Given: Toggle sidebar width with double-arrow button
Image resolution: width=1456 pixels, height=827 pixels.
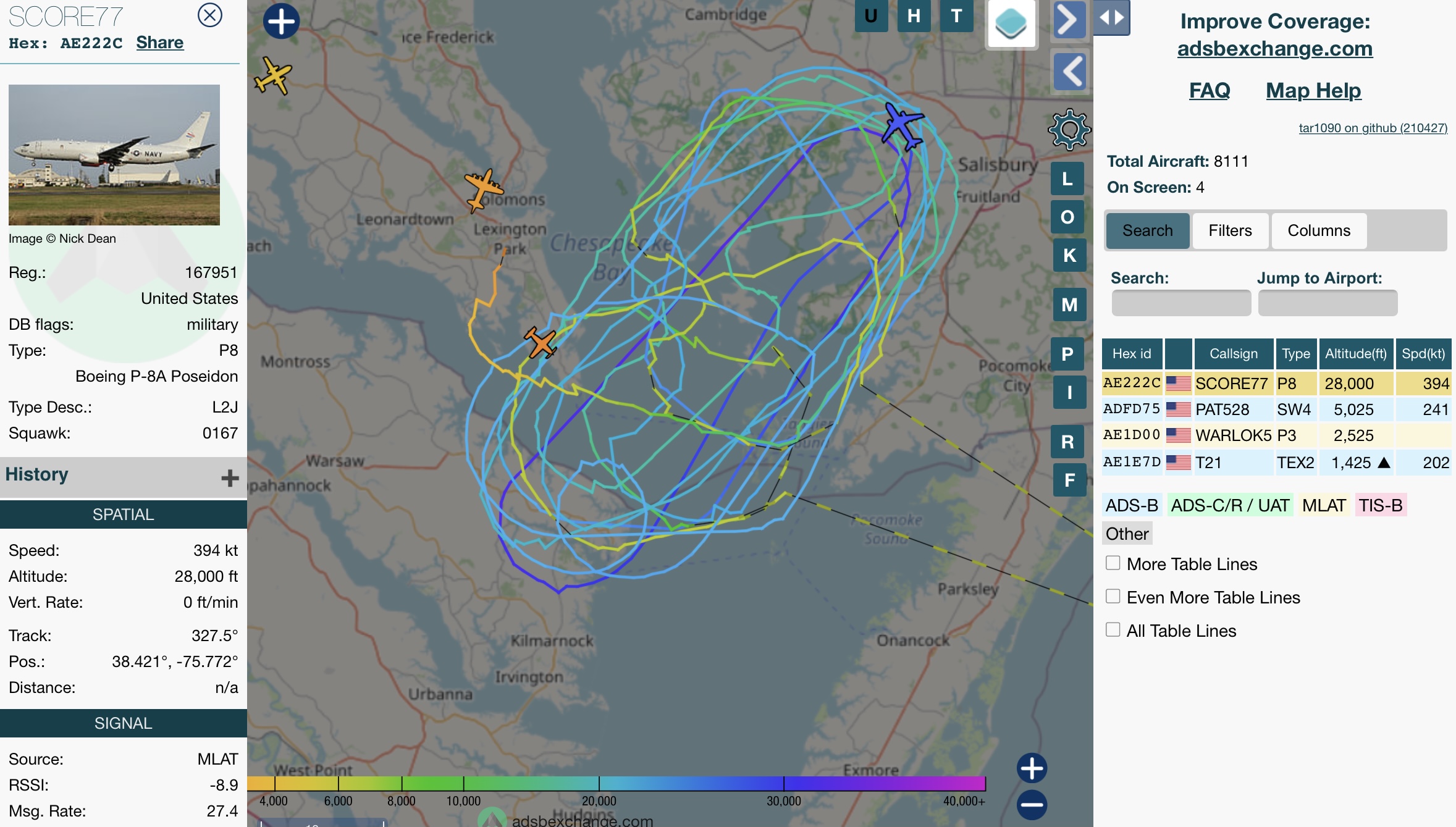Looking at the screenshot, I should [1111, 18].
